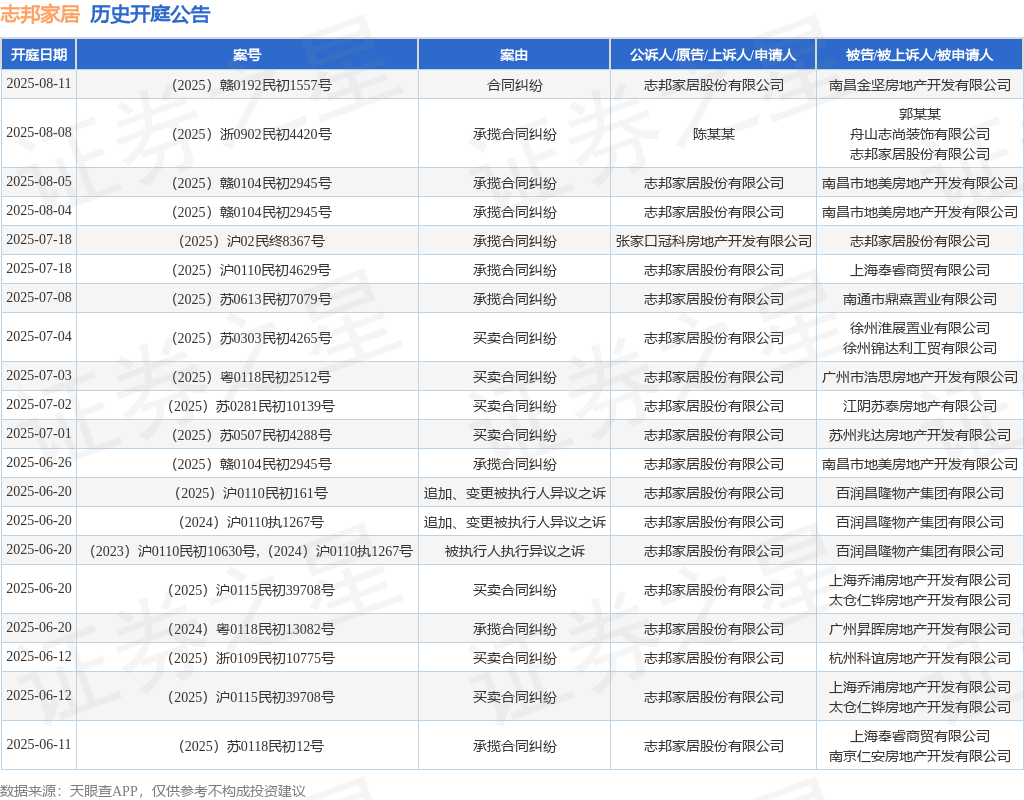Viewport: 1024px width, 800px height.
Task: Click the 公诉人/原告/上诉人/申请人 column header
Action: tap(713, 55)
